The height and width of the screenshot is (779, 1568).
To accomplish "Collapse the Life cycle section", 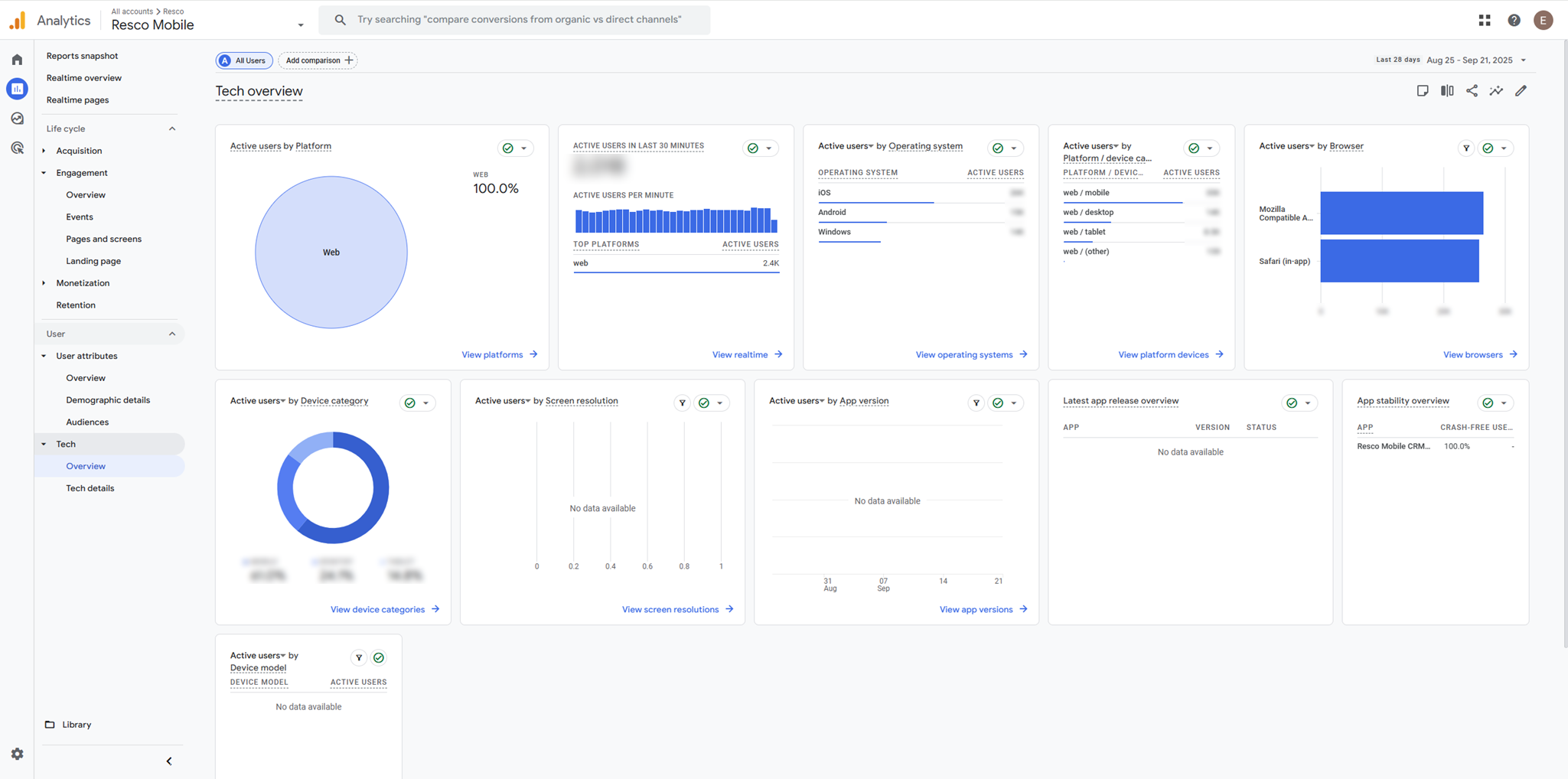I will click(172, 129).
